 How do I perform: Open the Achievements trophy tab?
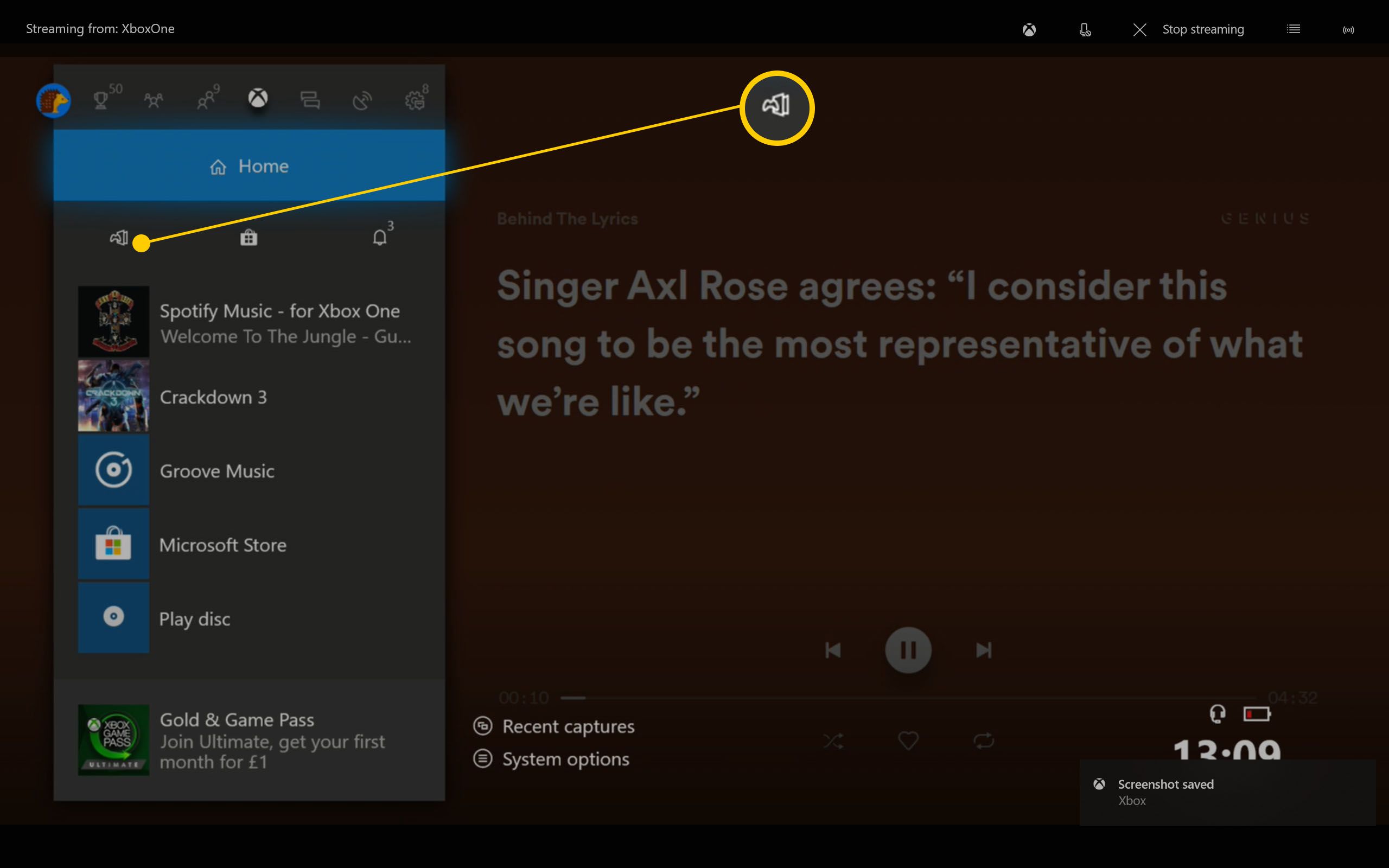point(101,100)
